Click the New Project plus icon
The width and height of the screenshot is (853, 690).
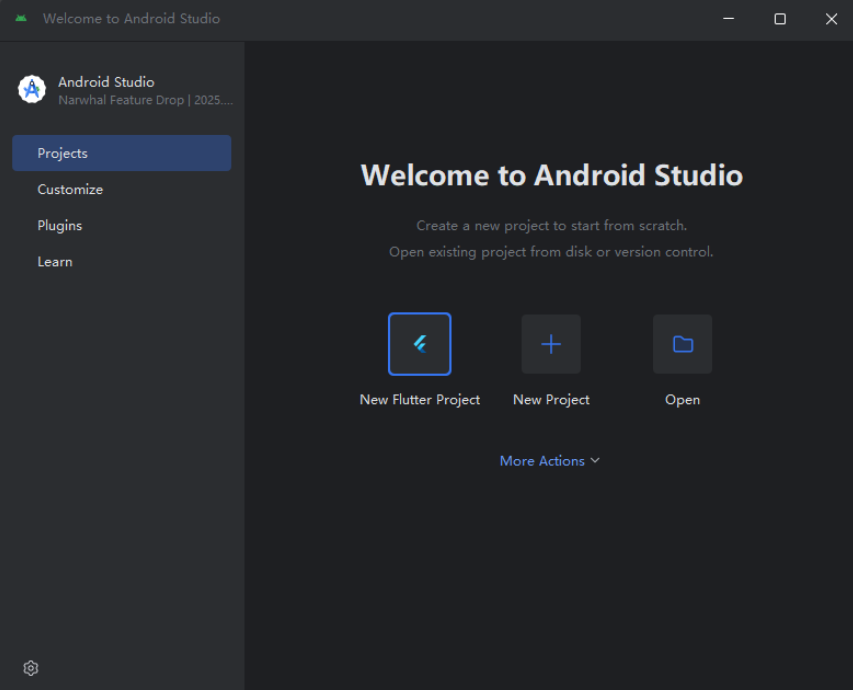551,344
